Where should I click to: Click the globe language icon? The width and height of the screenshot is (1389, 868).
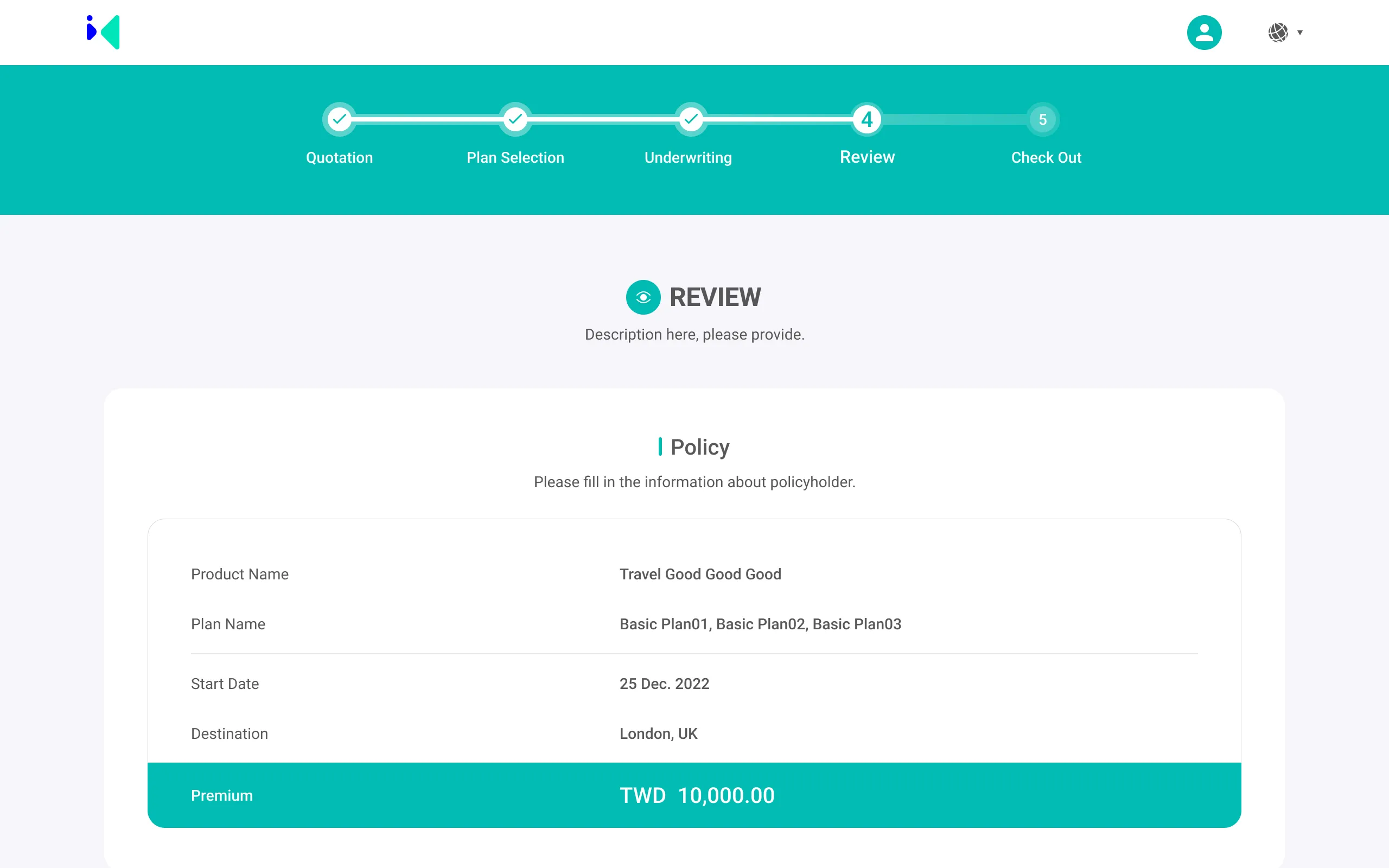tap(1278, 32)
